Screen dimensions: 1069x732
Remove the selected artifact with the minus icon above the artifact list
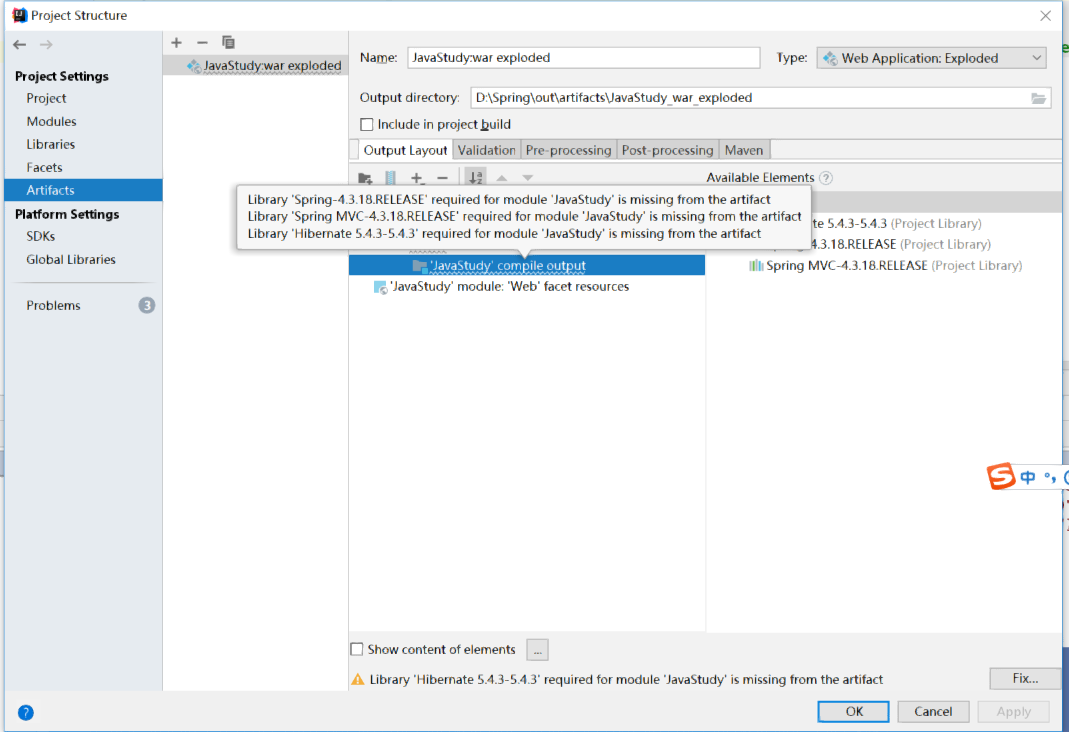pyautogui.click(x=202, y=43)
